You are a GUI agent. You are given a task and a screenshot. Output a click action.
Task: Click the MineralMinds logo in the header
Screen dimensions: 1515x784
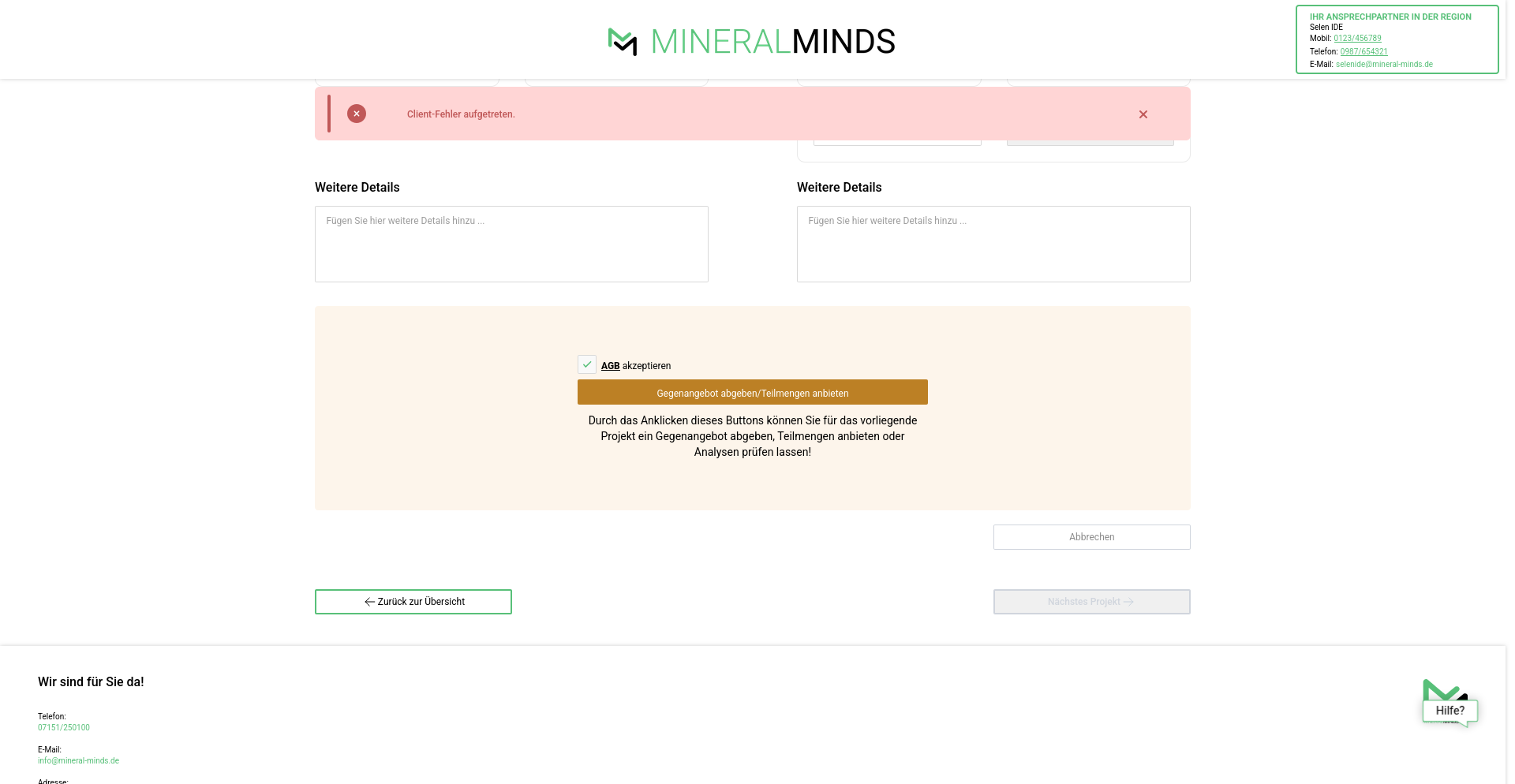click(751, 42)
